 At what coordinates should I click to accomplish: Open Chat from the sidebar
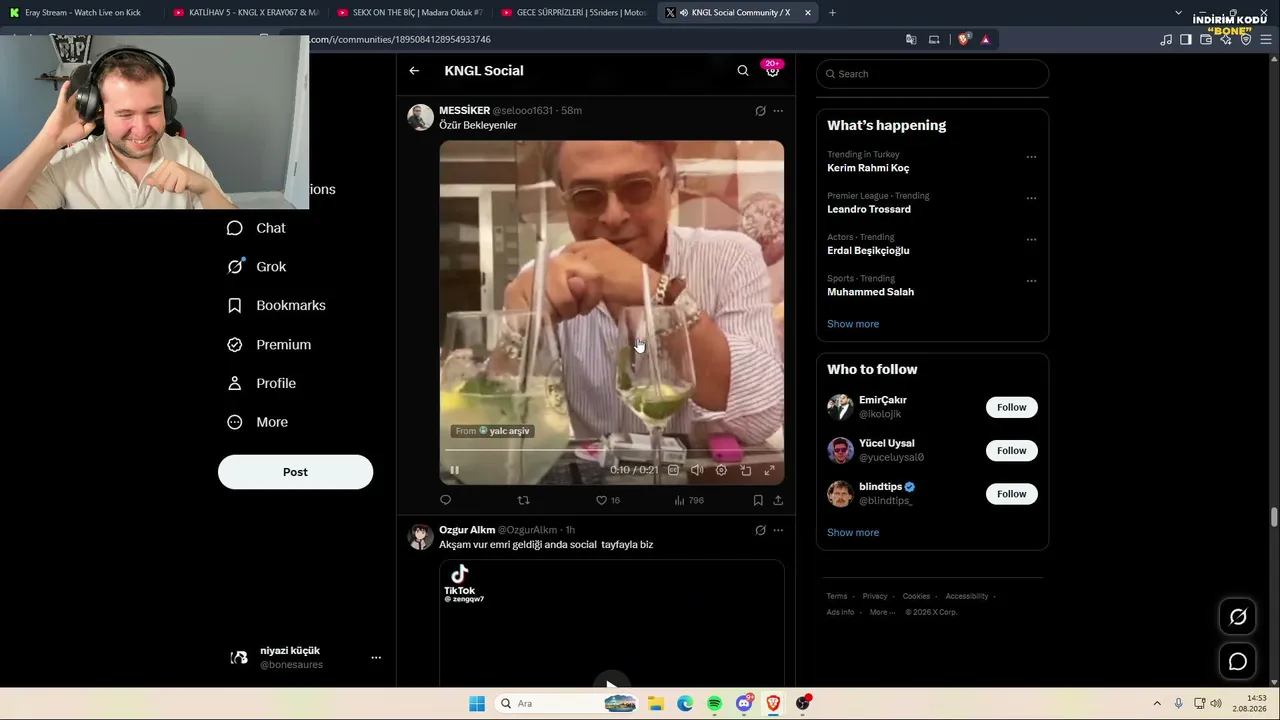256,228
